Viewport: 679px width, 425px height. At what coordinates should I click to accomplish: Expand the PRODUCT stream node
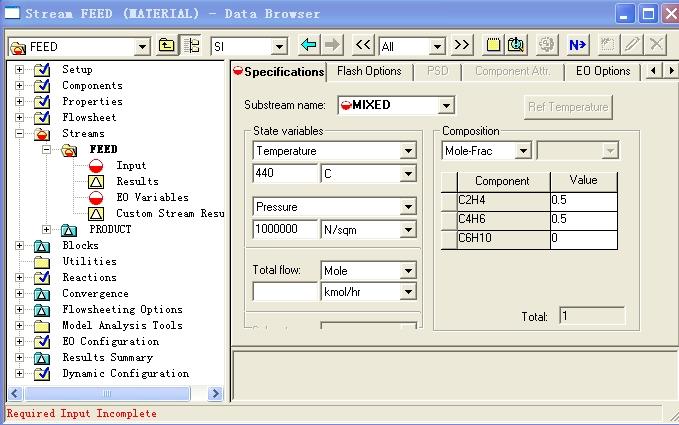[x=46, y=229]
